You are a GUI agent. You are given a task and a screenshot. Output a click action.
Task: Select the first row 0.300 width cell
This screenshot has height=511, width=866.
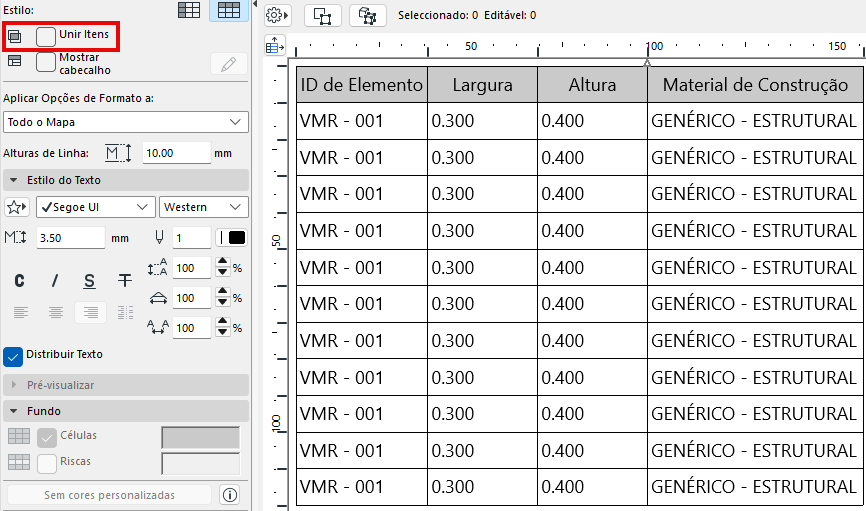click(x=483, y=120)
